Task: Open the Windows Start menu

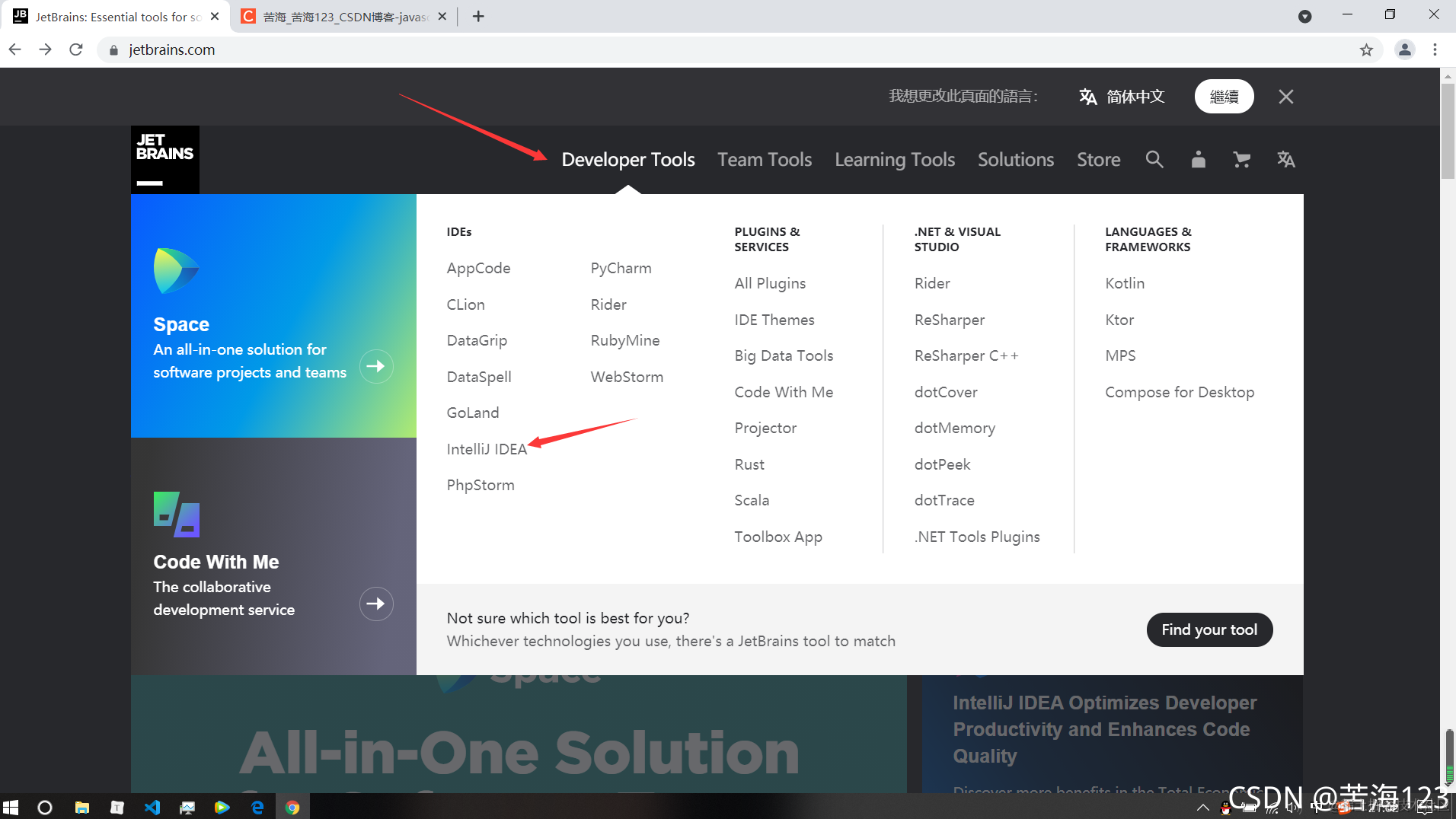Action: pos(11,808)
